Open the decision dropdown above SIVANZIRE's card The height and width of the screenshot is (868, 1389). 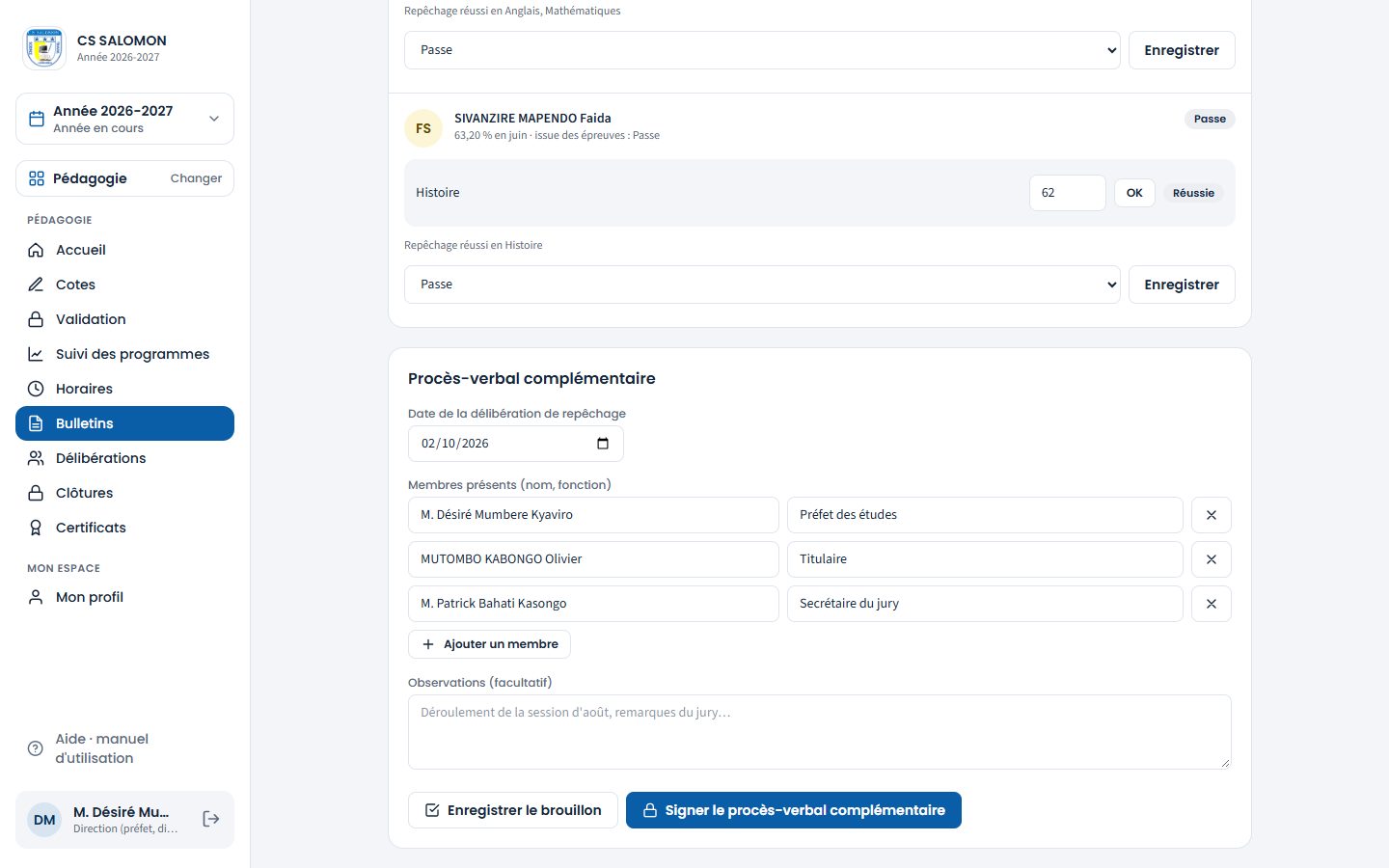pyautogui.click(x=762, y=50)
